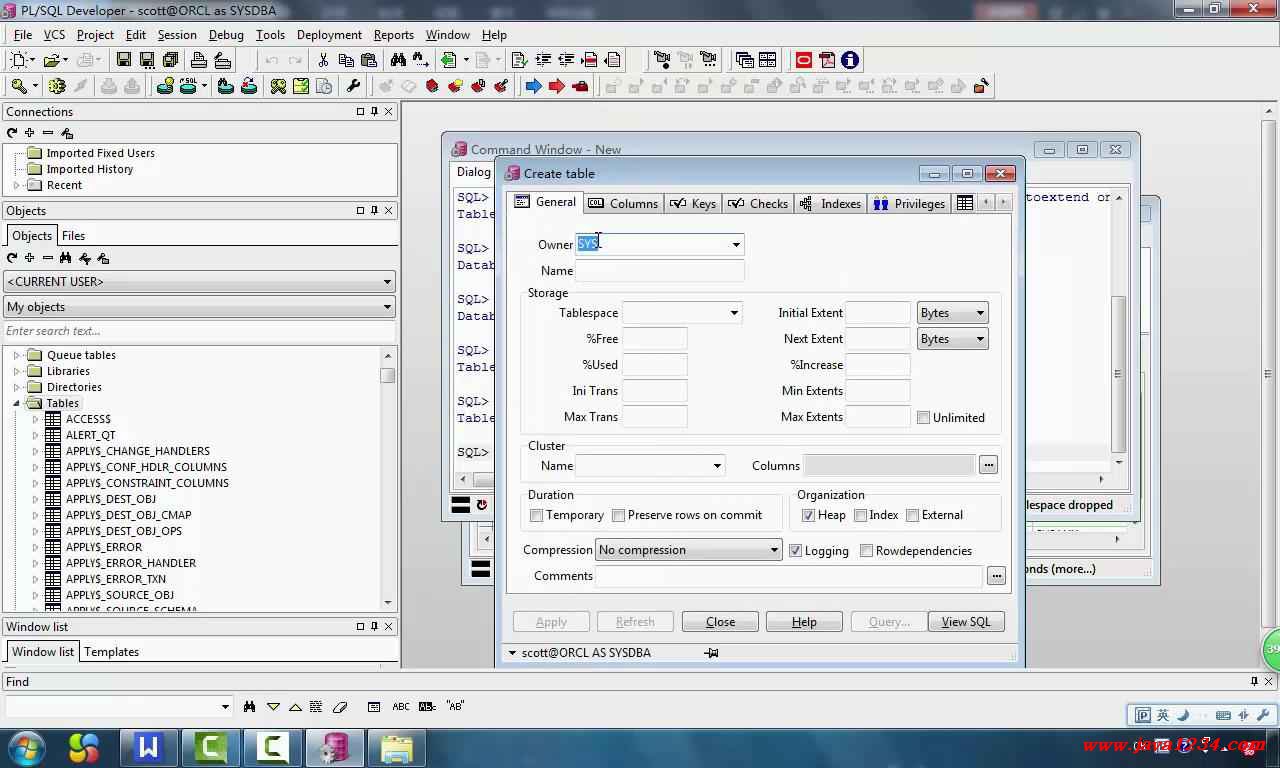The height and width of the screenshot is (768, 1280).
Task: Click the binoculars icon in the Find bar
Action: 249,707
